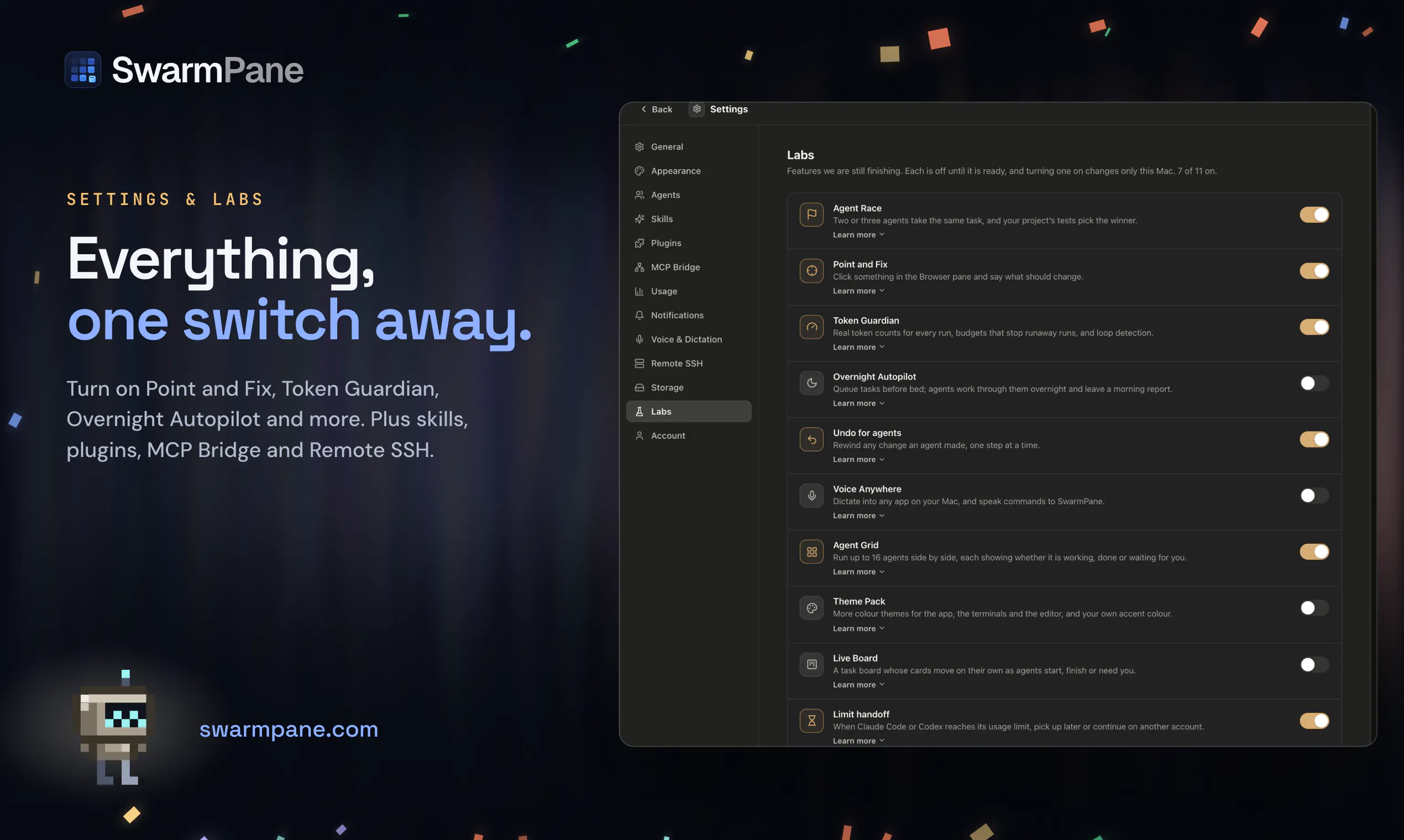Click the Voice & Dictation microphone icon
The height and width of the screenshot is (840, 1404).
[x=639, y=339]
